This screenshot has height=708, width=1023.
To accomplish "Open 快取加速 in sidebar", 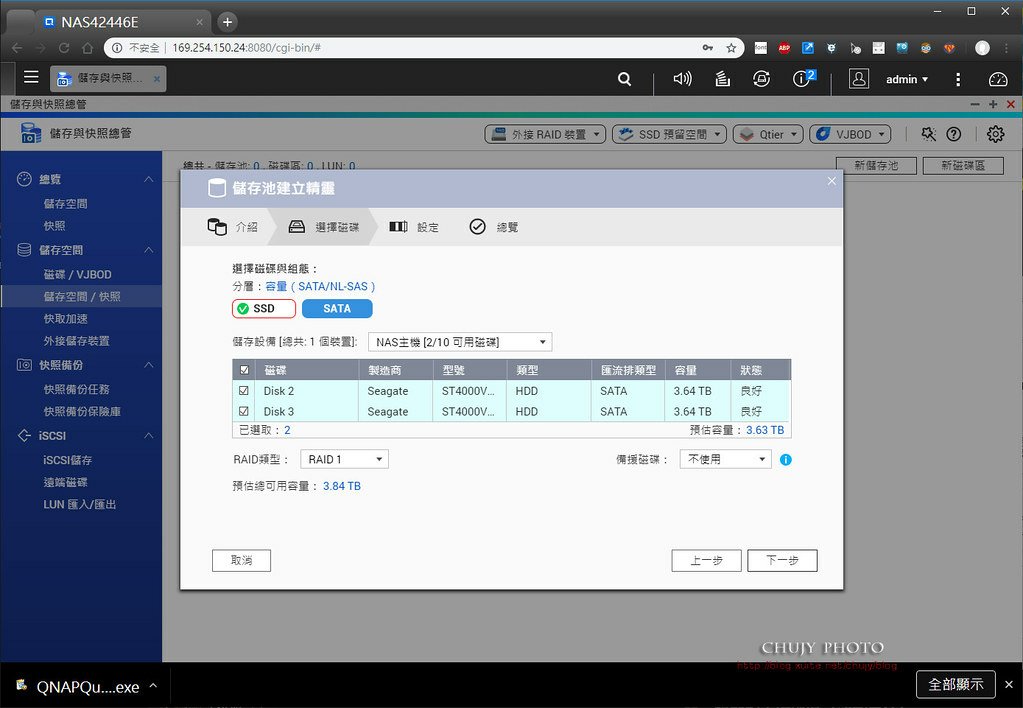I will (x=65, y=318).
